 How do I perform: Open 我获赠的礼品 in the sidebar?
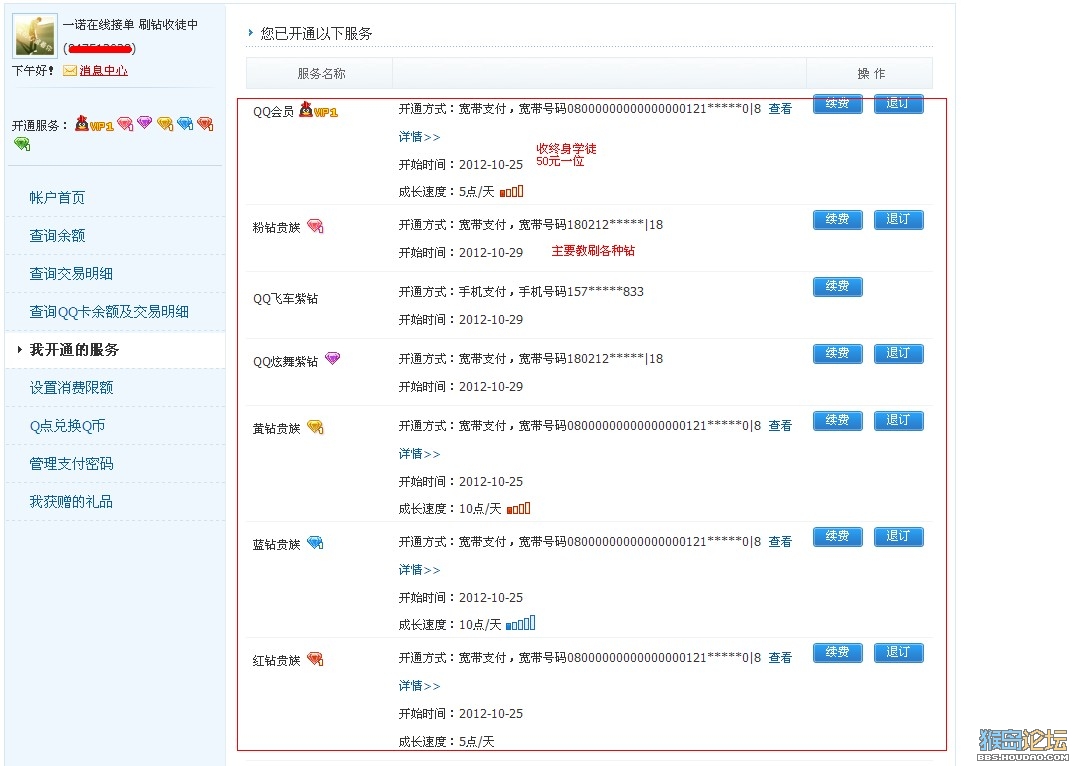[x=71, y=502]
